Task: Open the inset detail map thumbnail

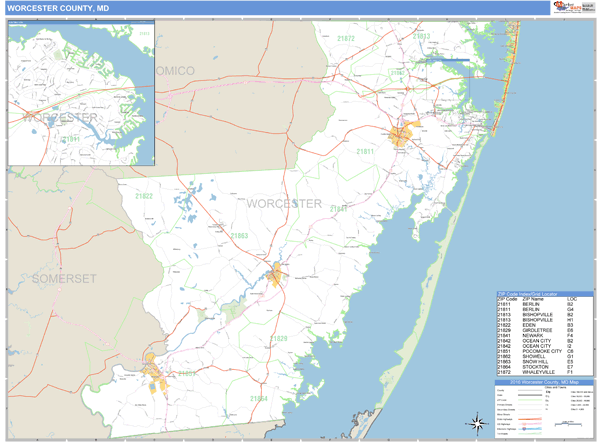Action: pyautogui.click(x=80, y=93)
